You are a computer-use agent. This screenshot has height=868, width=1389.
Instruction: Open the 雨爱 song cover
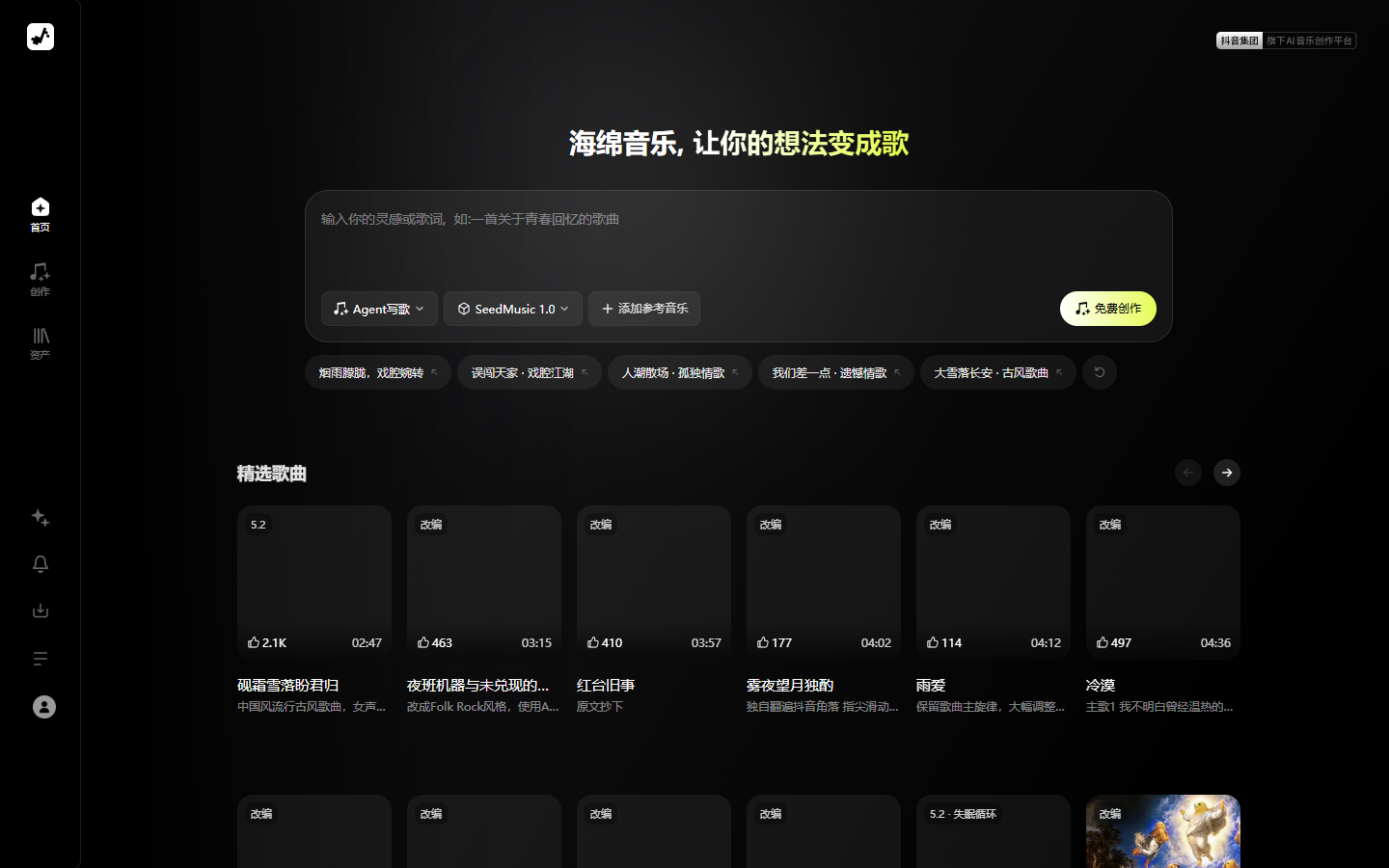click(994, 583)
